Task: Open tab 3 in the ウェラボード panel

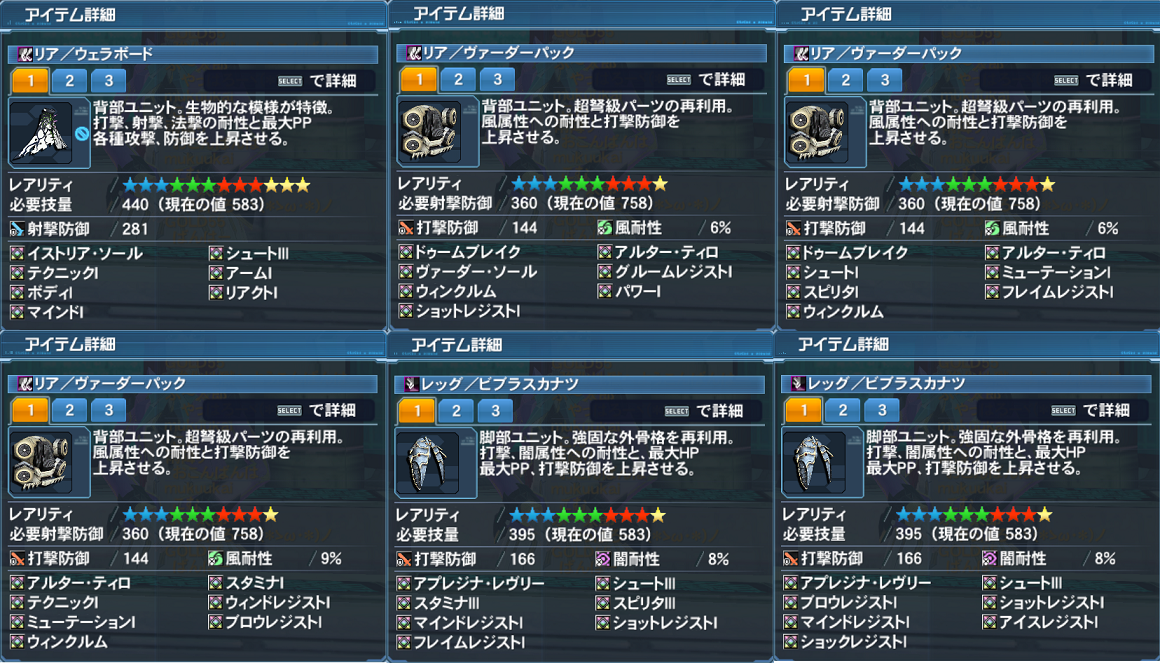Action: (109, 81)
